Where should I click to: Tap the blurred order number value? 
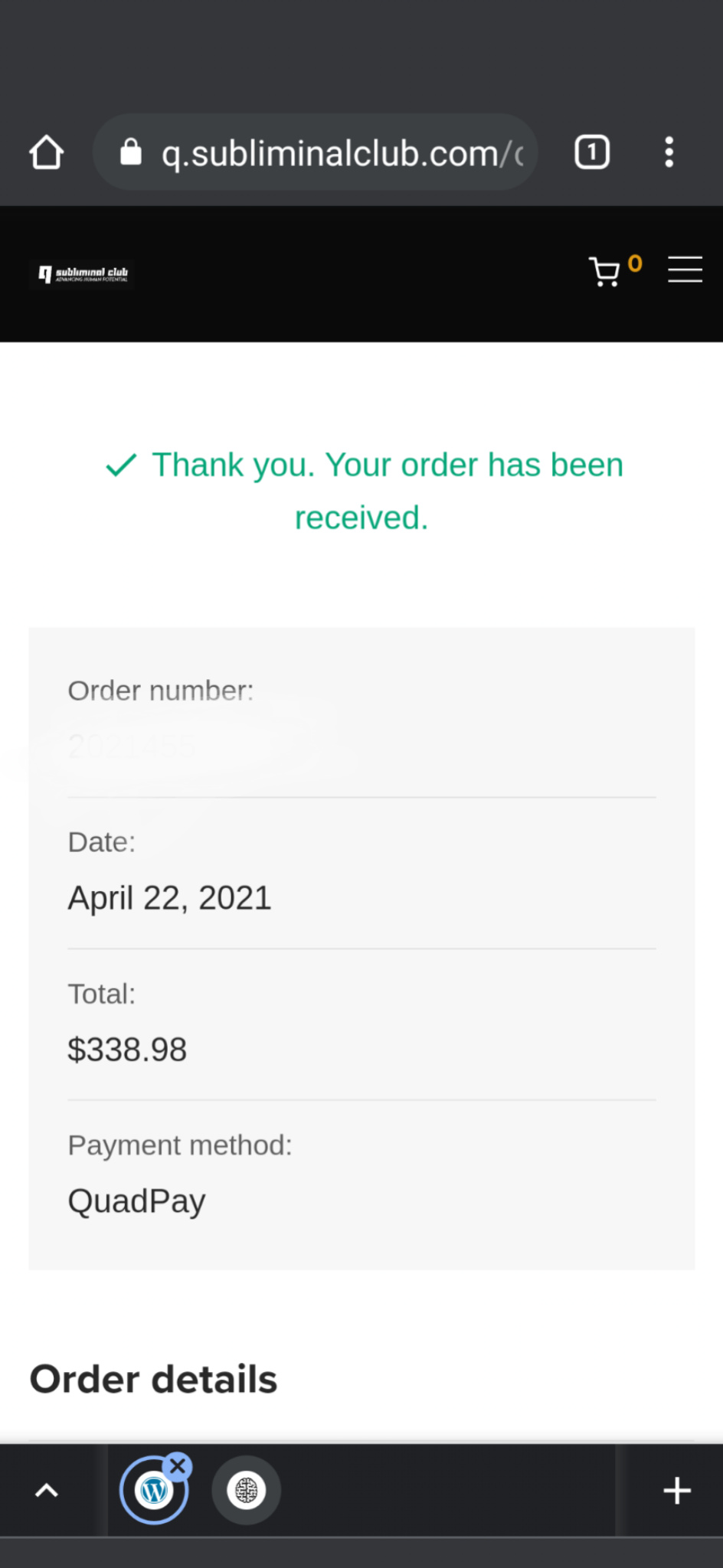coord(132,746)
